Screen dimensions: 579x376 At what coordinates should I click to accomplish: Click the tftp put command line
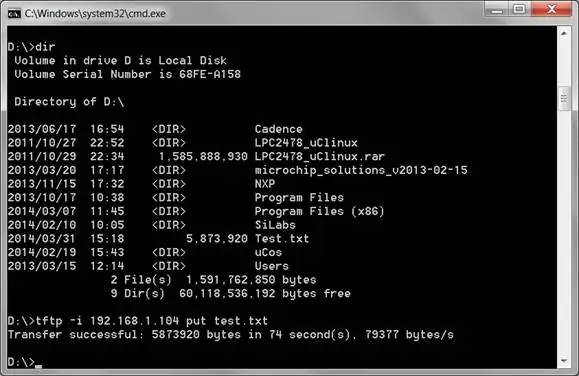pyautogui.click(x=137, y=321)
